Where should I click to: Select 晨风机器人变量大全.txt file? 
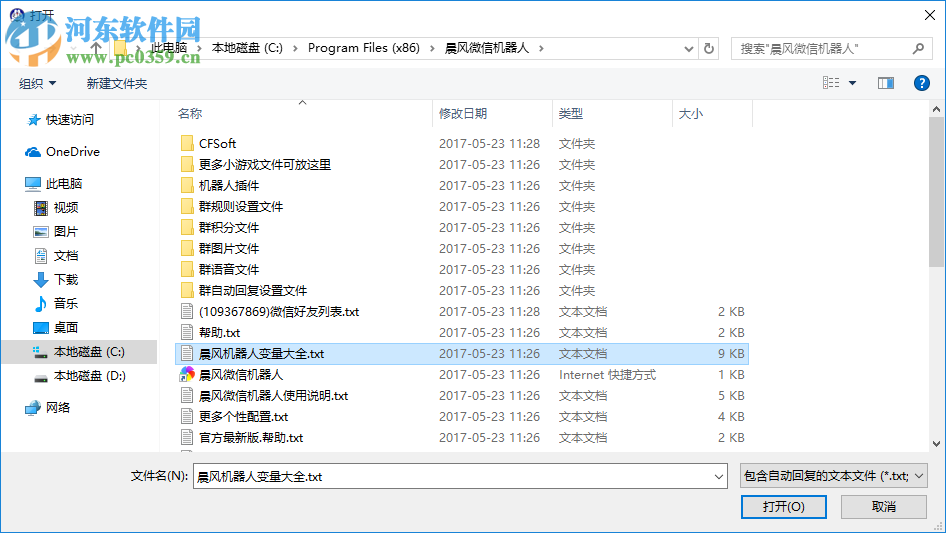click(462, 354)
